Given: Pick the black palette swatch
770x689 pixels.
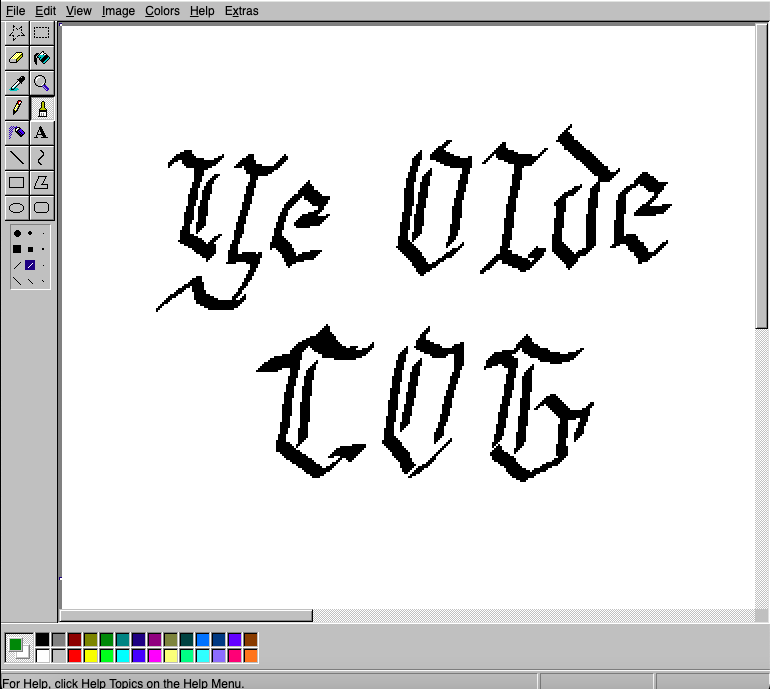Looking at the screenshot, I should click(42, 639).
